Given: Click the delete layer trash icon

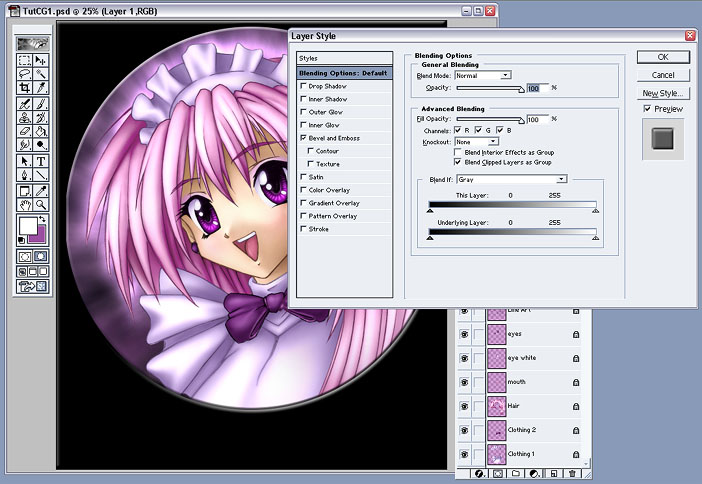Looking at the screenshot, I should [x=572, y=473].
